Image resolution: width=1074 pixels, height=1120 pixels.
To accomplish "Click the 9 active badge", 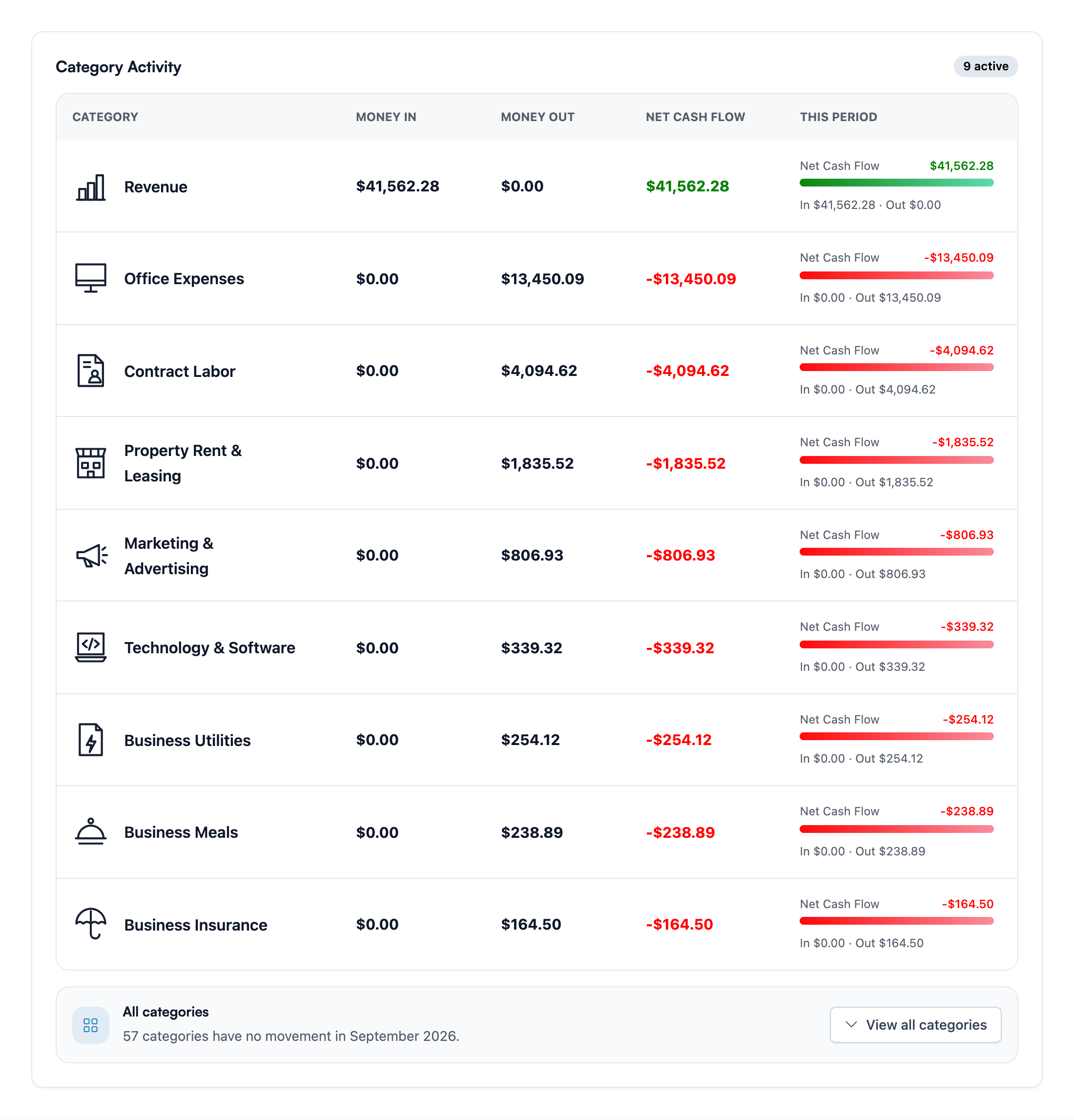I will pos(986,66).
